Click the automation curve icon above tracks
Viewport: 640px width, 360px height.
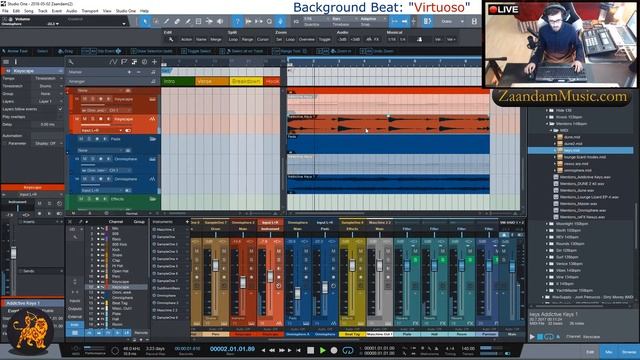point(113,62)
